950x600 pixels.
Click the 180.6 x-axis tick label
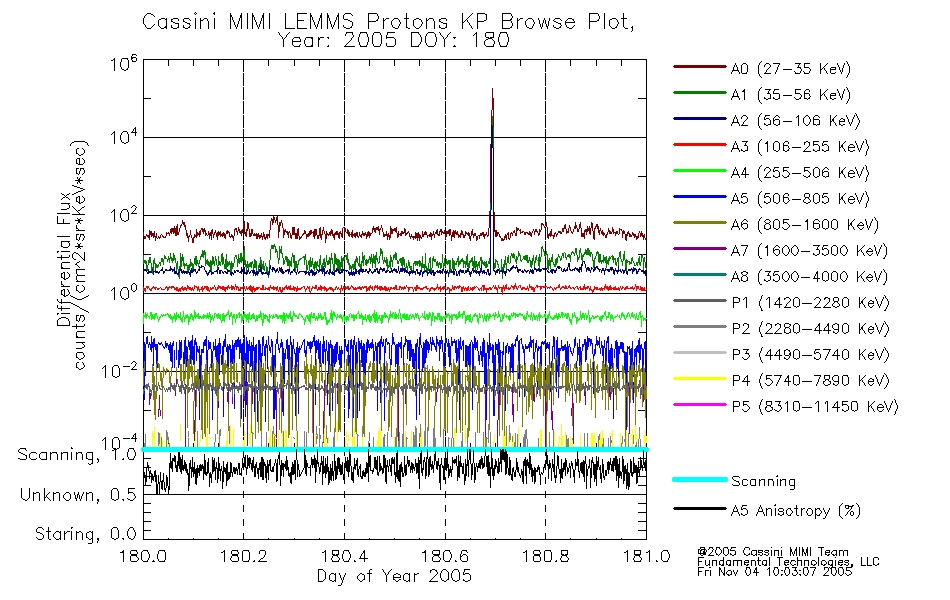click(x=445, y=556)
